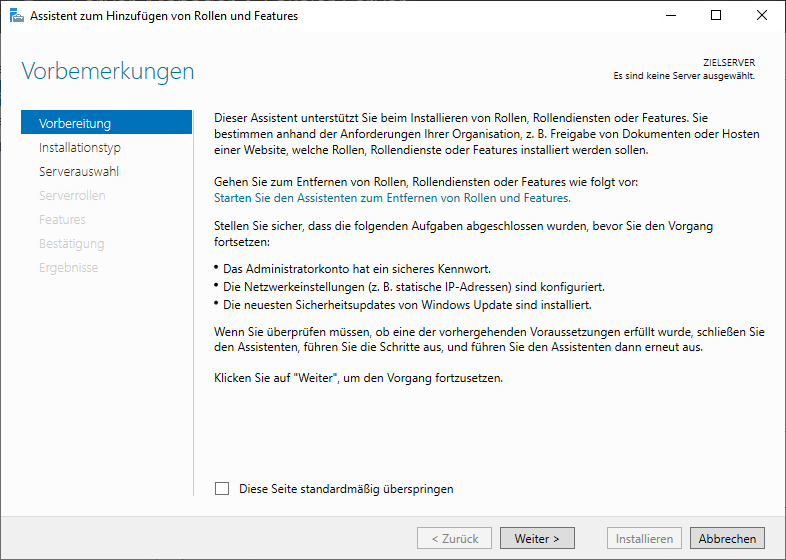Image resolution: width=786 pixels, height=560 pixels.
Task: Jump to the Features step
Action: (x=62, y=220)
